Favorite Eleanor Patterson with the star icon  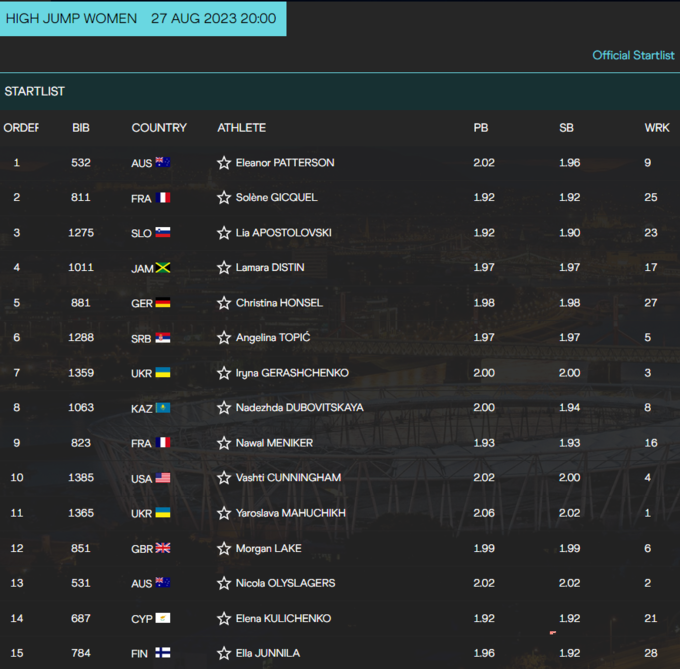click(224, 163)
